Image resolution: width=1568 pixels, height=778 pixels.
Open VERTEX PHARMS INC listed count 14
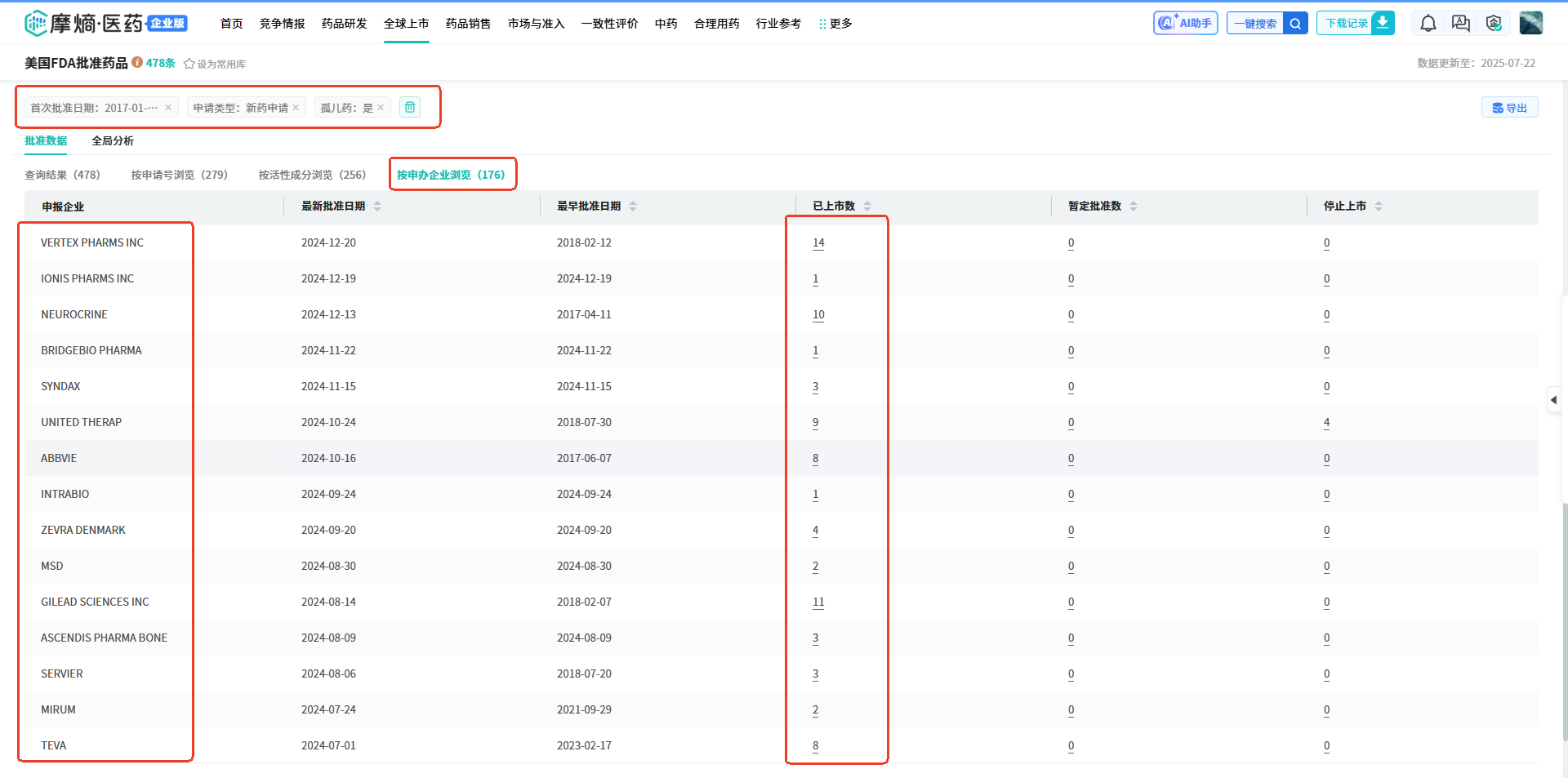coord(818,242)
